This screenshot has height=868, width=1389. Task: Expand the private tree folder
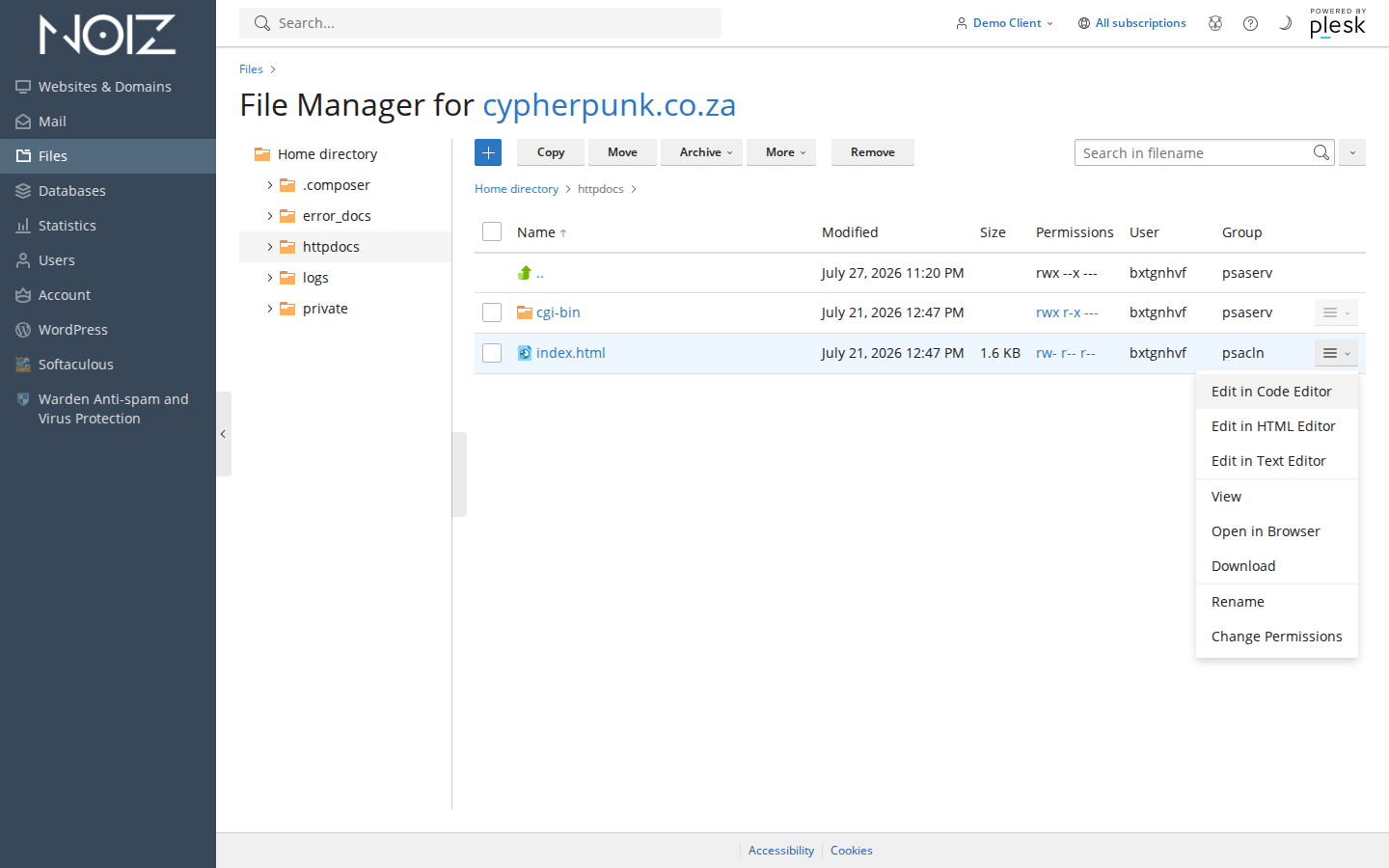pyautogui.click(x=270, y=309)
